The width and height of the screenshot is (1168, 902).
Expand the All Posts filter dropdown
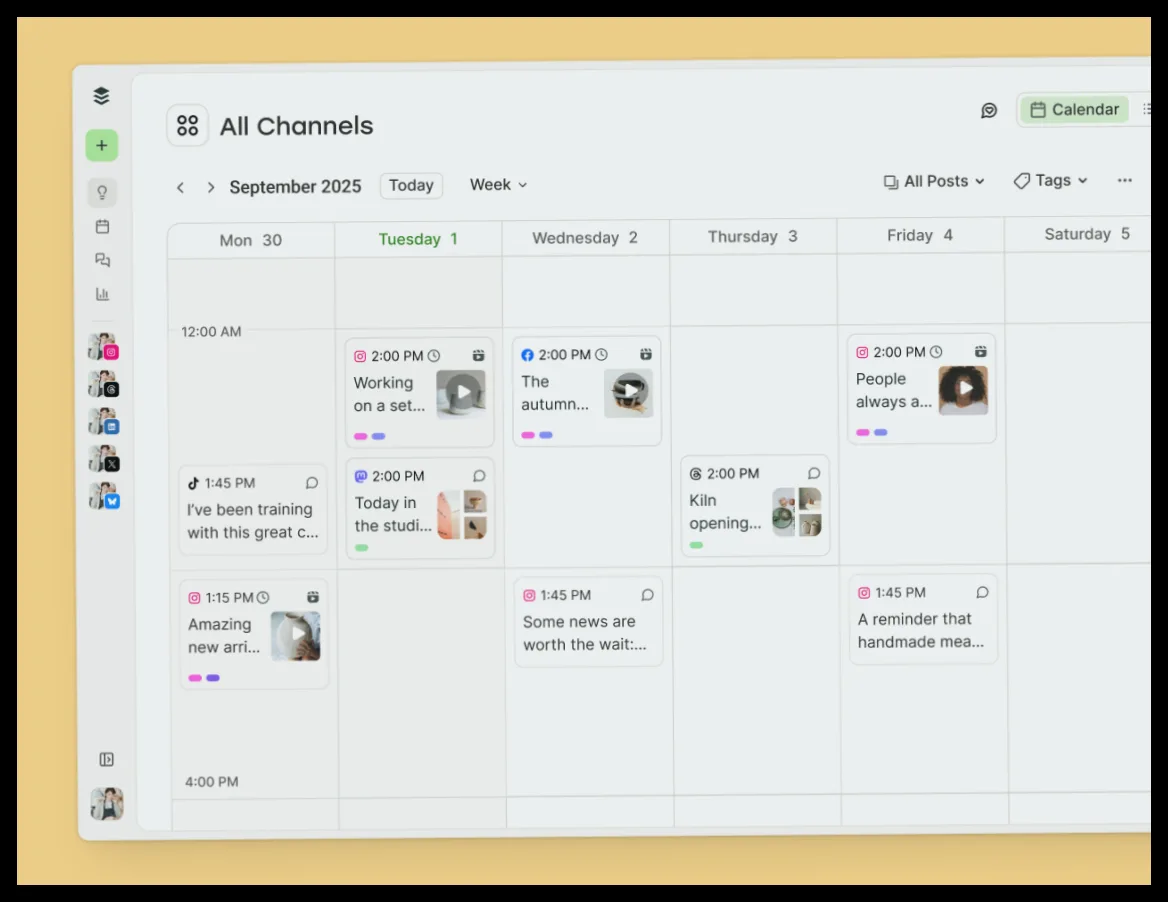pos(934,182)
